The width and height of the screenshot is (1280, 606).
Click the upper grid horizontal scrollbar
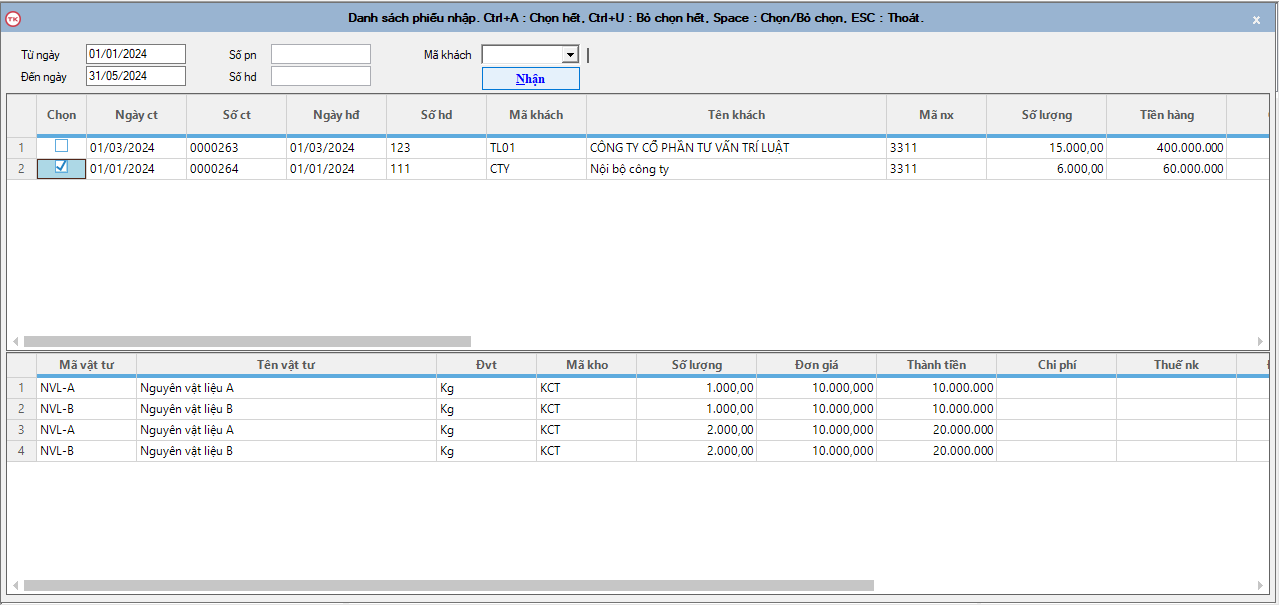coord(247,341)
